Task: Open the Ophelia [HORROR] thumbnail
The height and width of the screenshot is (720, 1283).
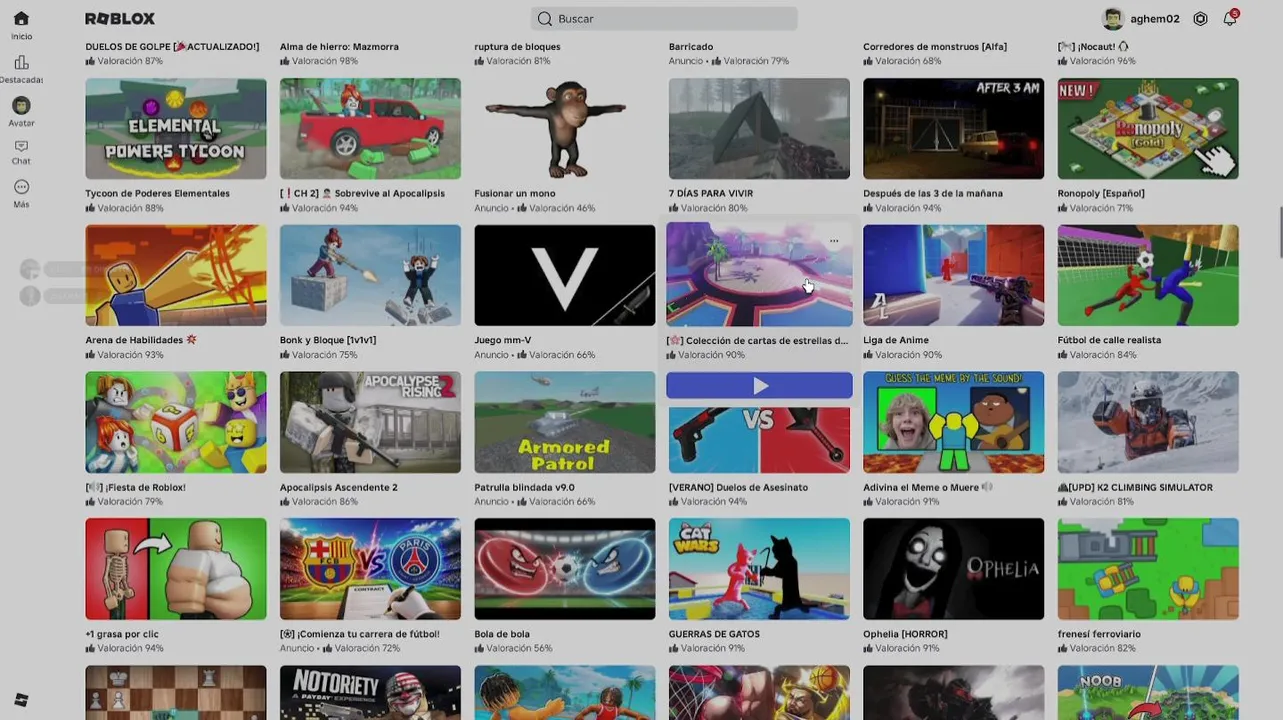Action: coord(954,569)
